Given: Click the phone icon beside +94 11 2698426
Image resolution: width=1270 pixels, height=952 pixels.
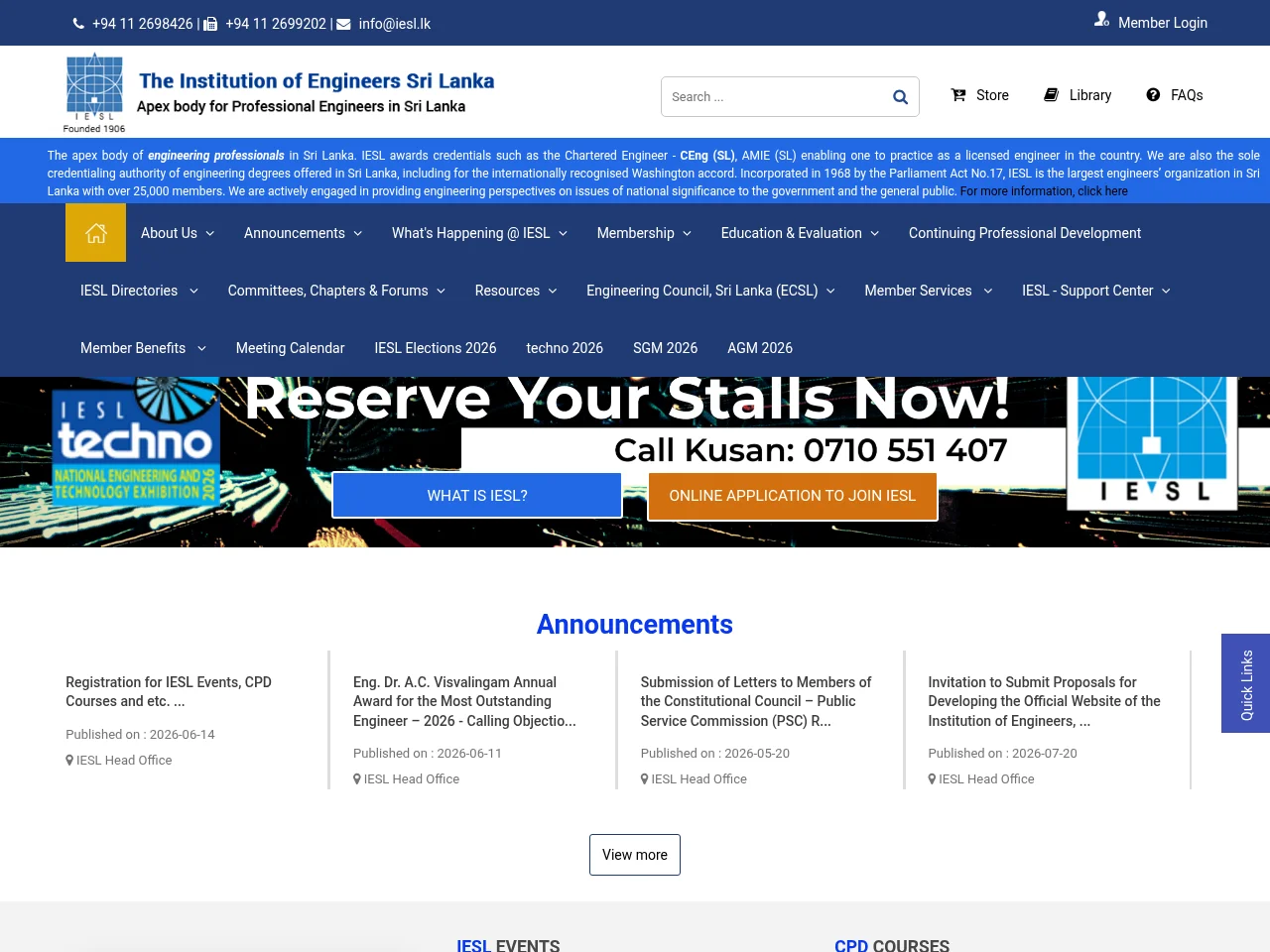Looking at the screenshot, I should point(78,24).
